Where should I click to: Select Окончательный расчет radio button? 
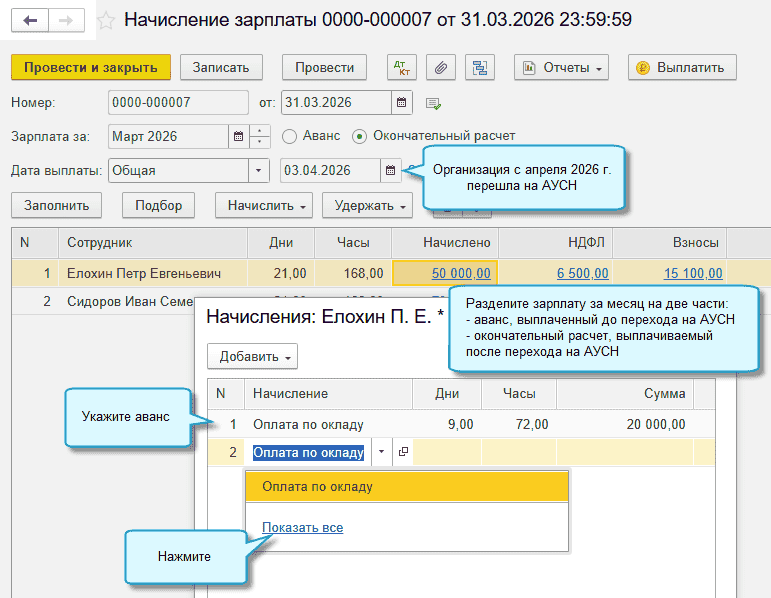(x=360, y=136)
